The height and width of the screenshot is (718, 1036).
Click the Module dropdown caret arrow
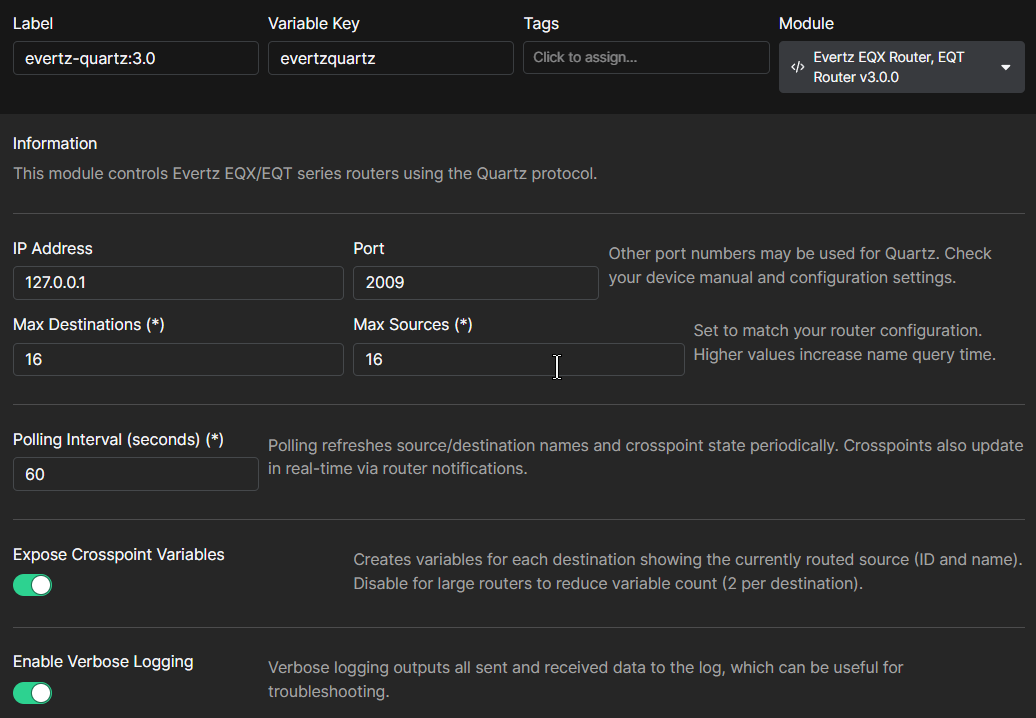click(1006, 67)
